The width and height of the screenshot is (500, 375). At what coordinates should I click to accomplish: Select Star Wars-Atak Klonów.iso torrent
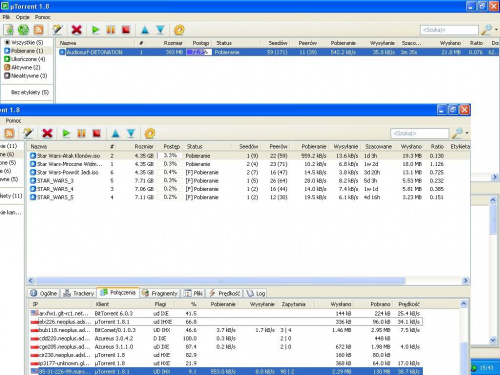pos(249,156)
